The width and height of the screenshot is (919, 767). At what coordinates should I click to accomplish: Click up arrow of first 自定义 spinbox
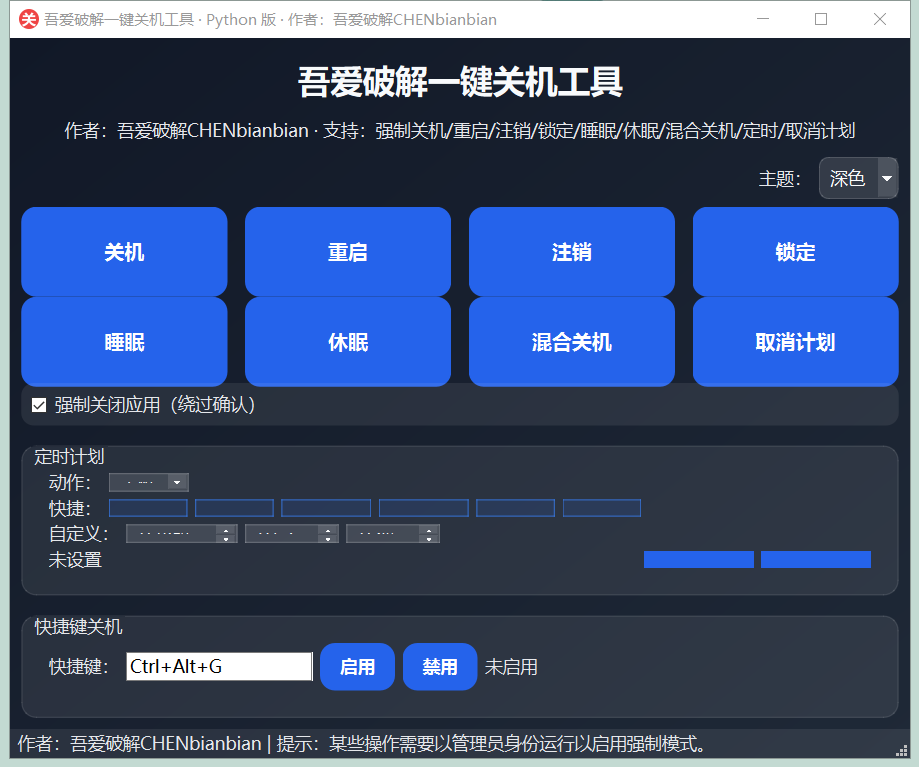[227, 529]
